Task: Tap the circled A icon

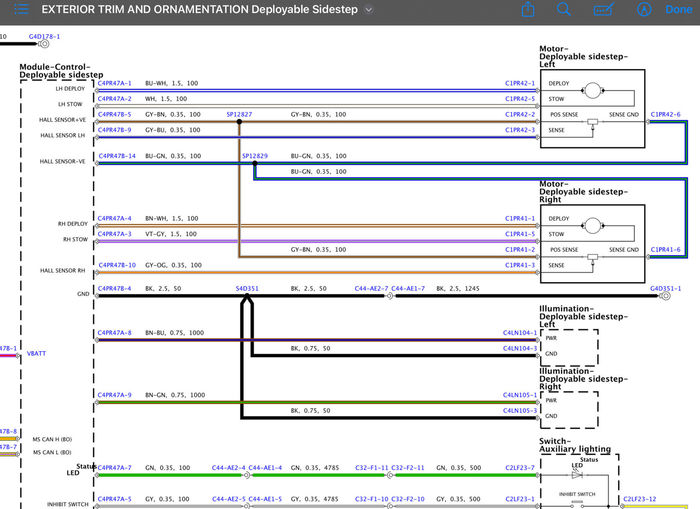Action: (x=644, y=9)
